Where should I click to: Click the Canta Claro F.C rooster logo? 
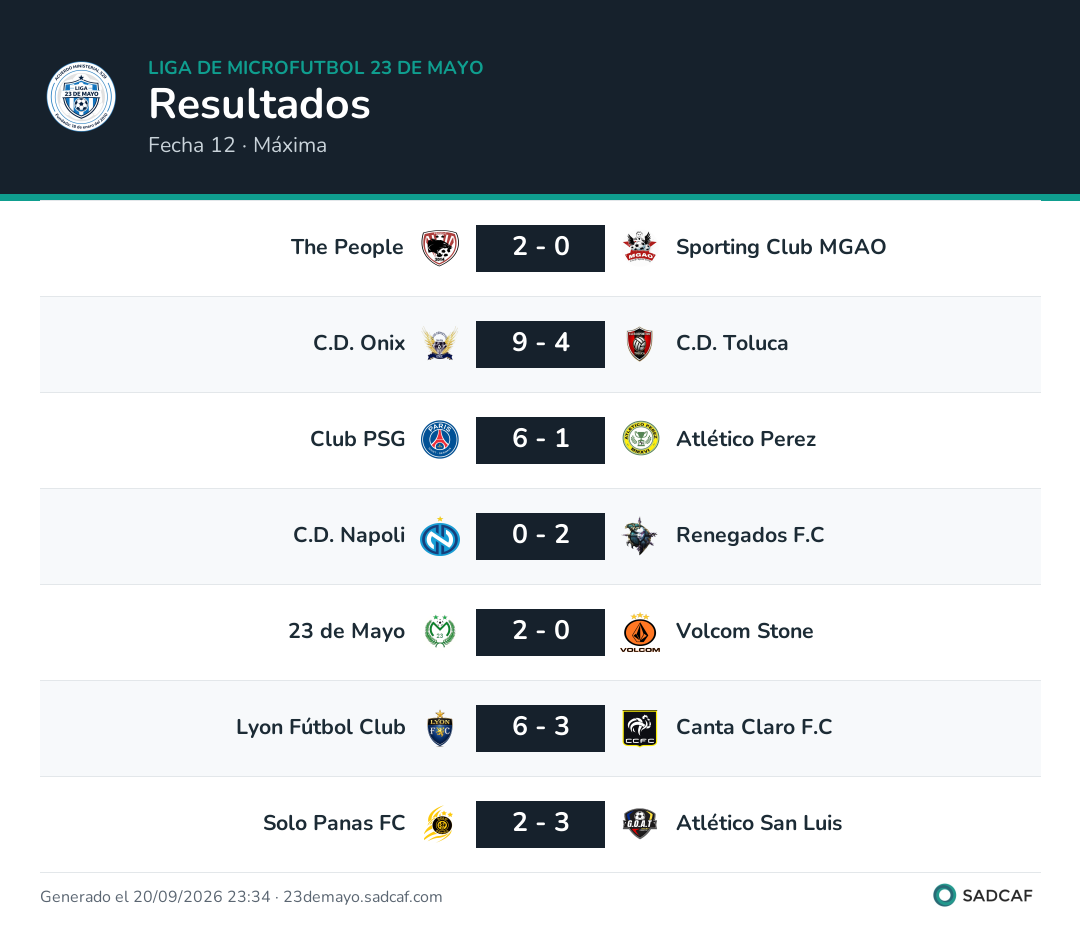[x=640, y=728]
